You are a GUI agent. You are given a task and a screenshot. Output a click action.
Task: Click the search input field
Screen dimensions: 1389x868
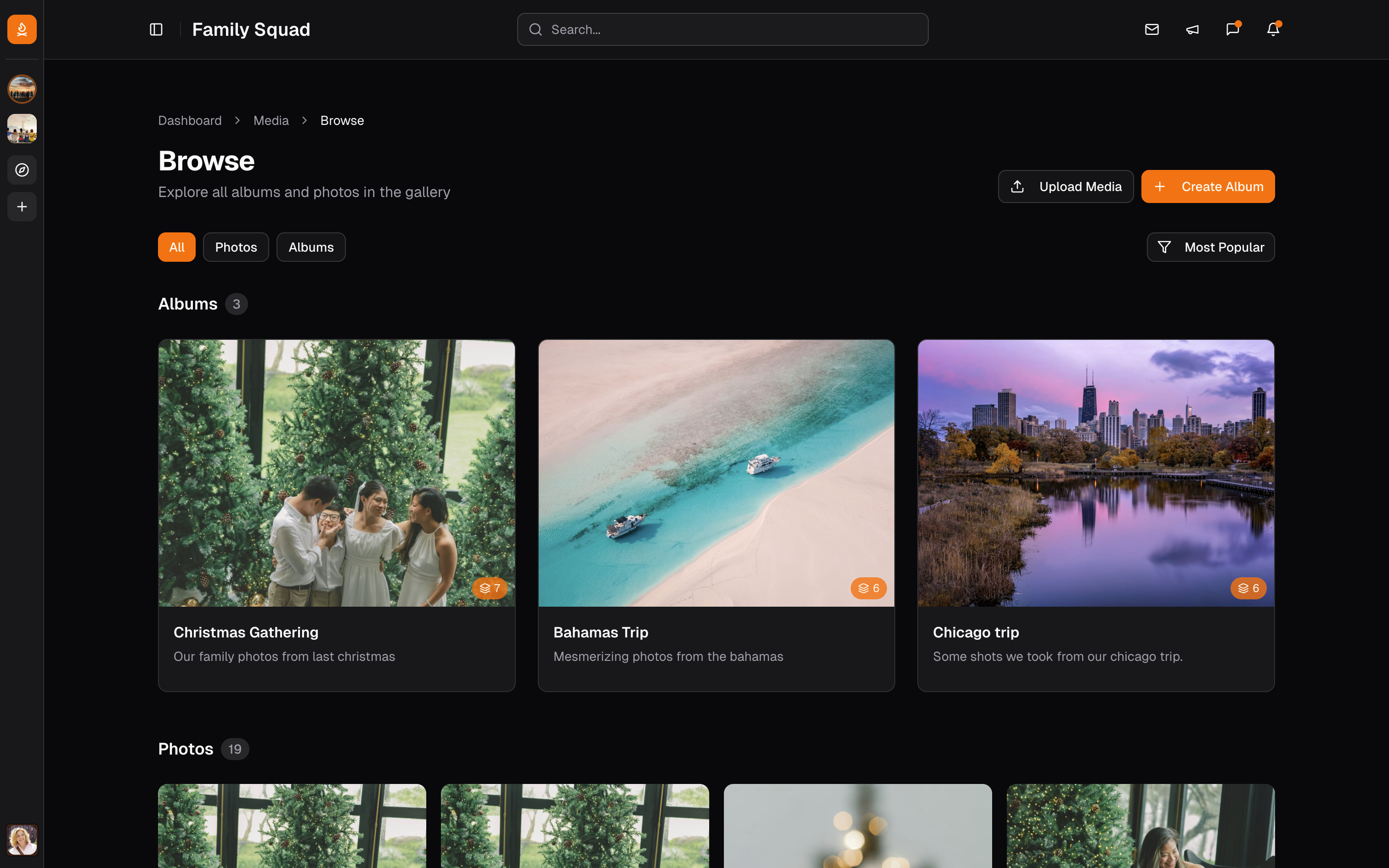(722, 29)
